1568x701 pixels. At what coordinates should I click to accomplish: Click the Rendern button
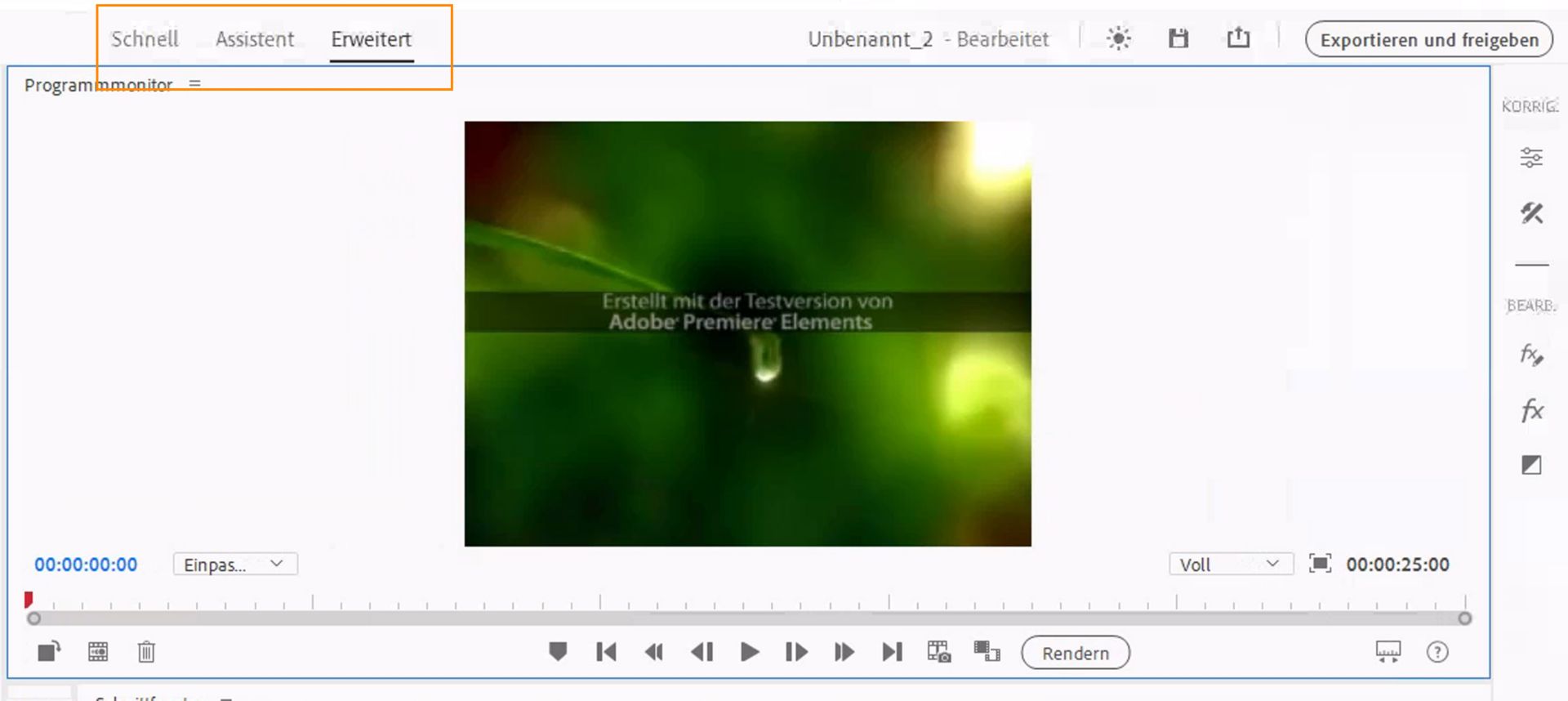point(1076,653)
